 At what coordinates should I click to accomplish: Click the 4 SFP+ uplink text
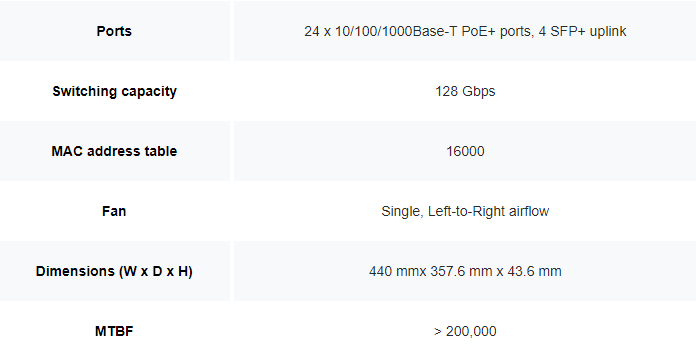tap(582, 31)
